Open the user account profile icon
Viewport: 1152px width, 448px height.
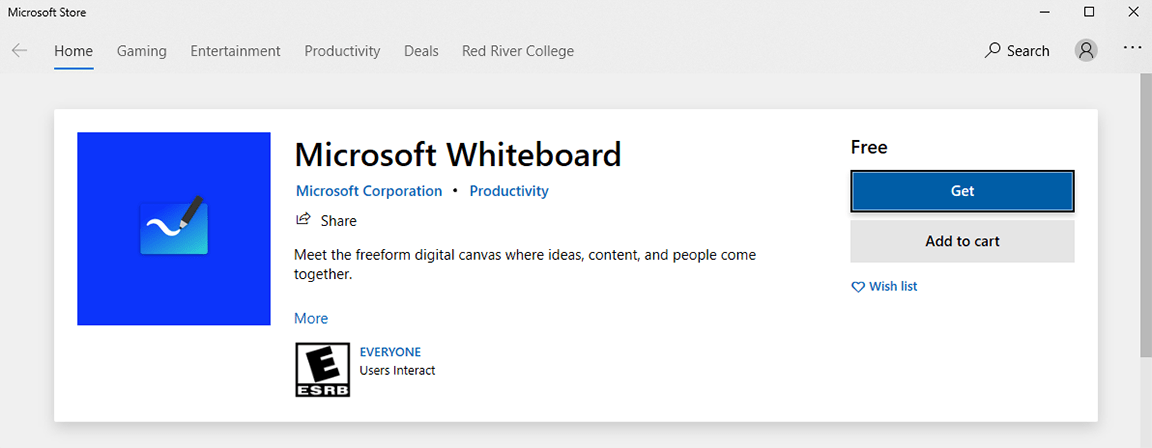1086,51
